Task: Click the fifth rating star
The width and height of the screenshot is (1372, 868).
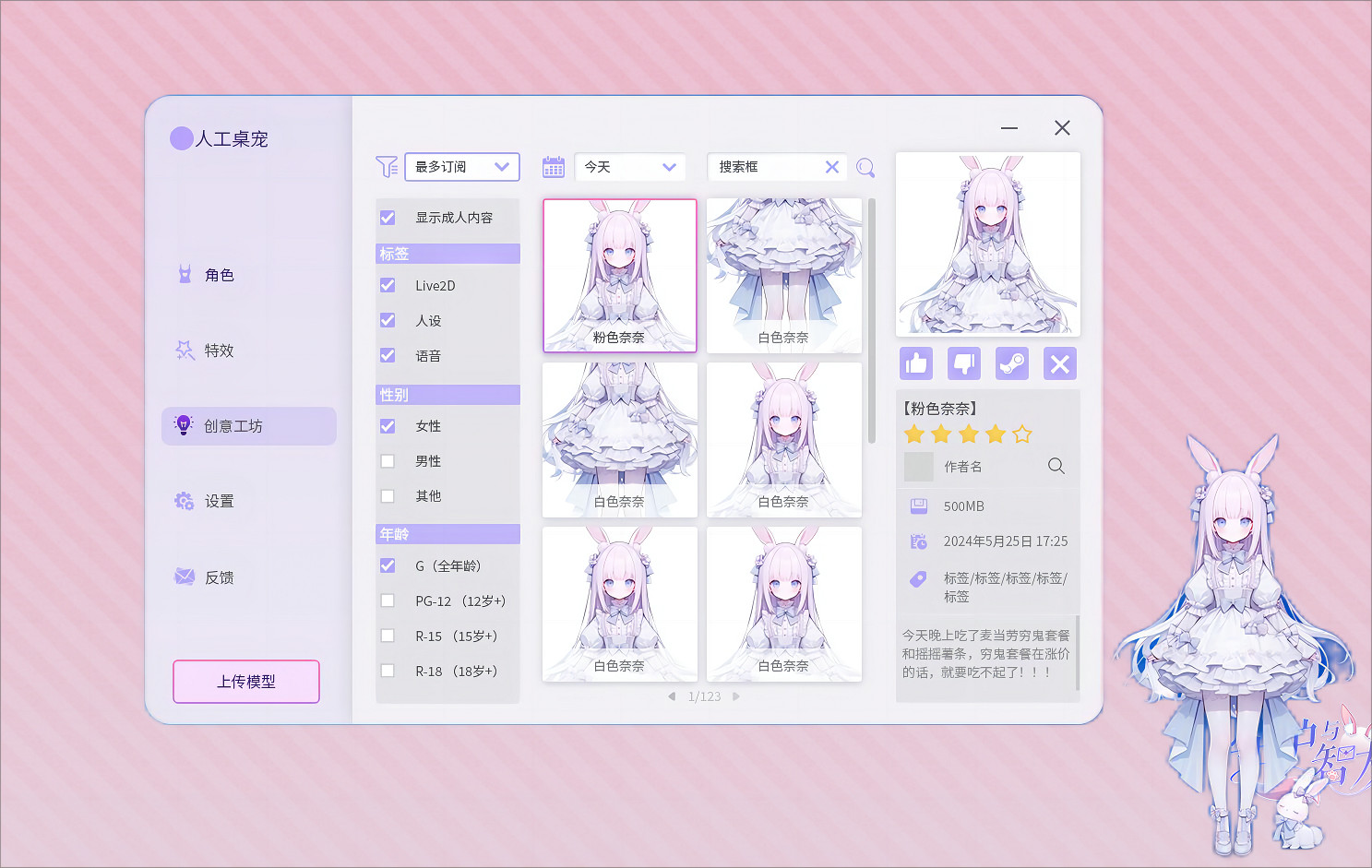Action: pyautogui.click(x=1022, y=434)
